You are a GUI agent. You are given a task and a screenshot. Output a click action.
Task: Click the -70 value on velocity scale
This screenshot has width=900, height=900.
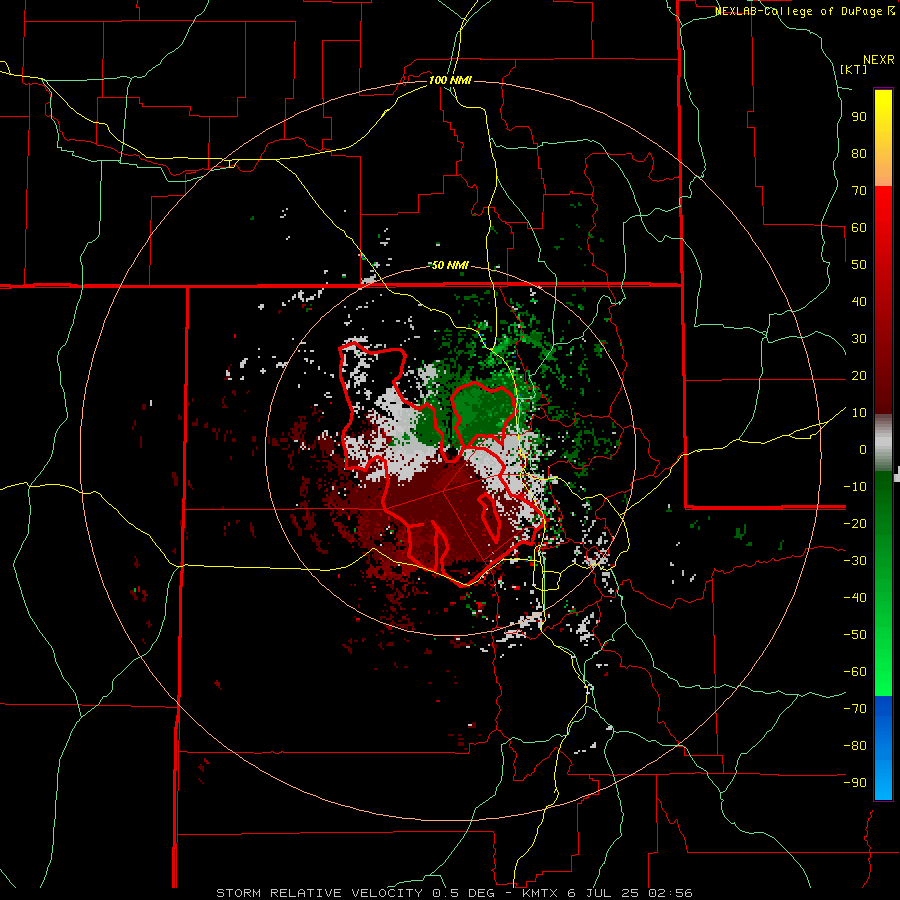[x=855, y=708]
